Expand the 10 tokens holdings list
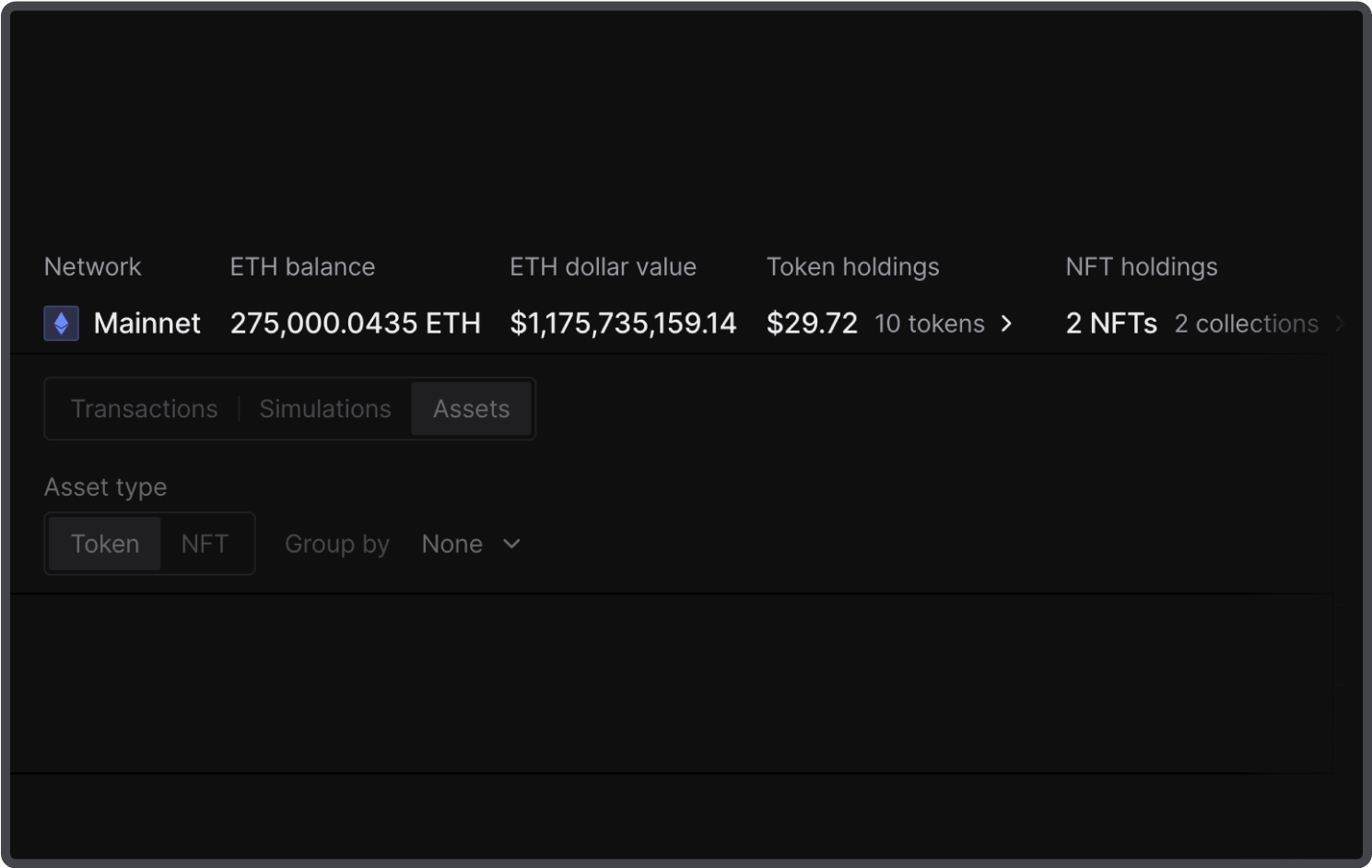The height and width of the screenshot is (868, 1372). pyautogui.click(x=930, y=323)
